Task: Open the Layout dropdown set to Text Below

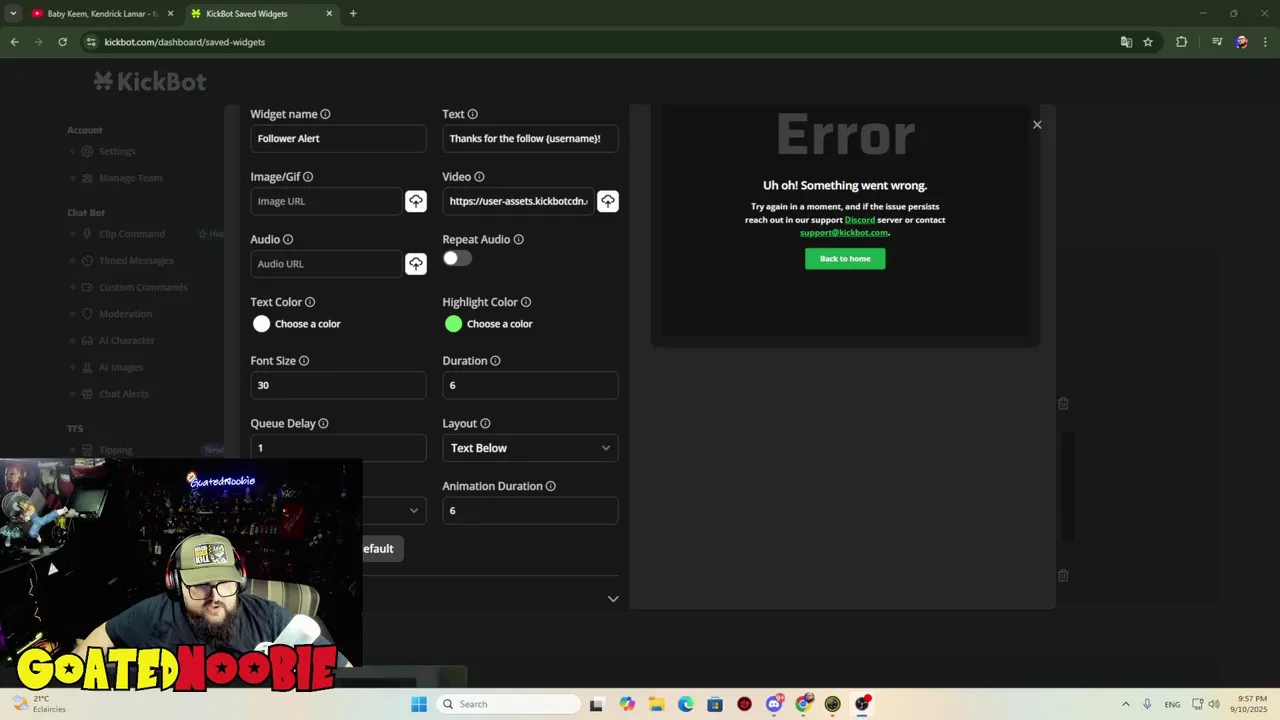Action: point(530,448)
